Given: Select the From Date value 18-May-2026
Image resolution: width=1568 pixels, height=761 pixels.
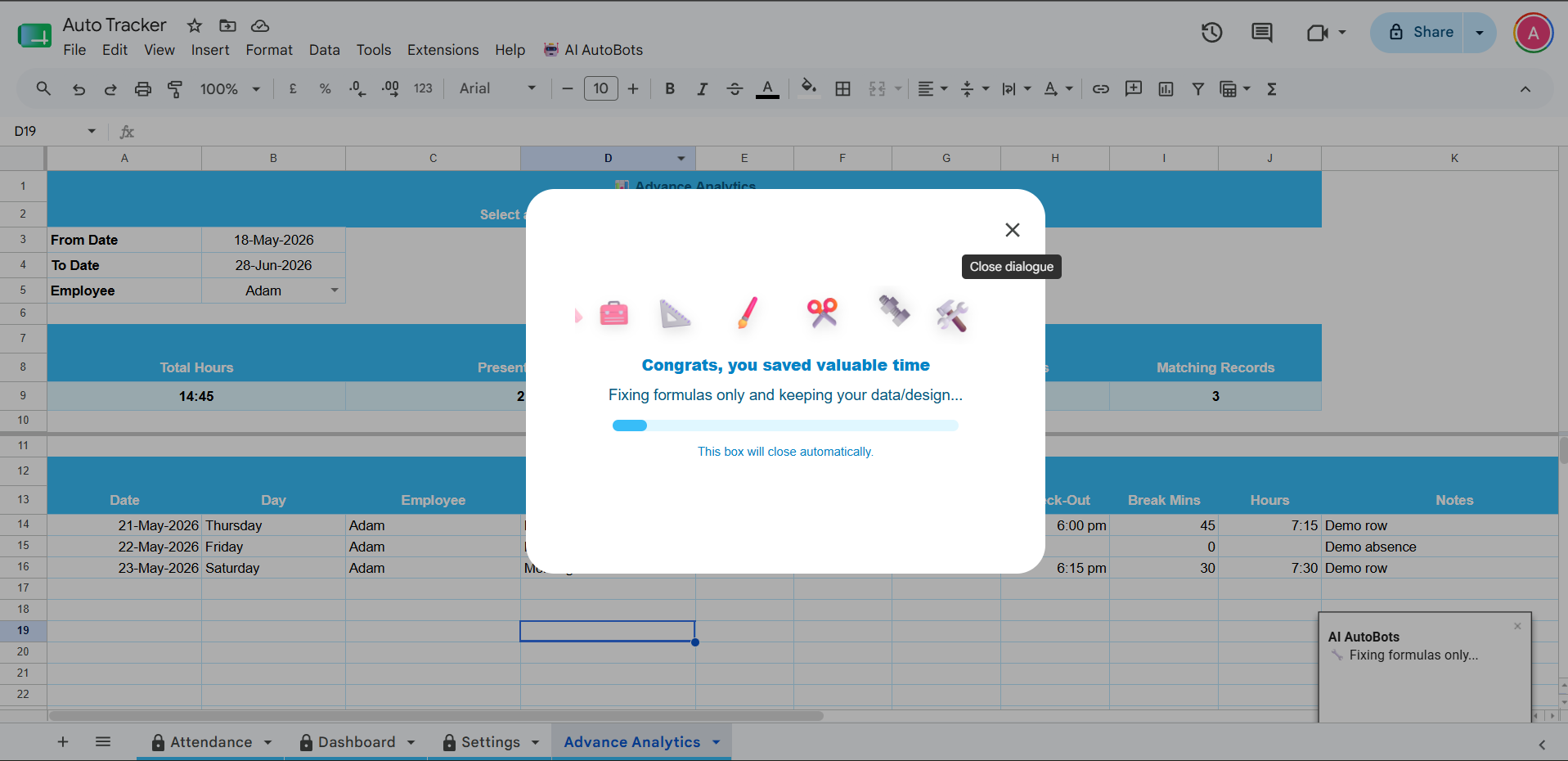Looking at the screenshot, I should (x=273, y=240).
